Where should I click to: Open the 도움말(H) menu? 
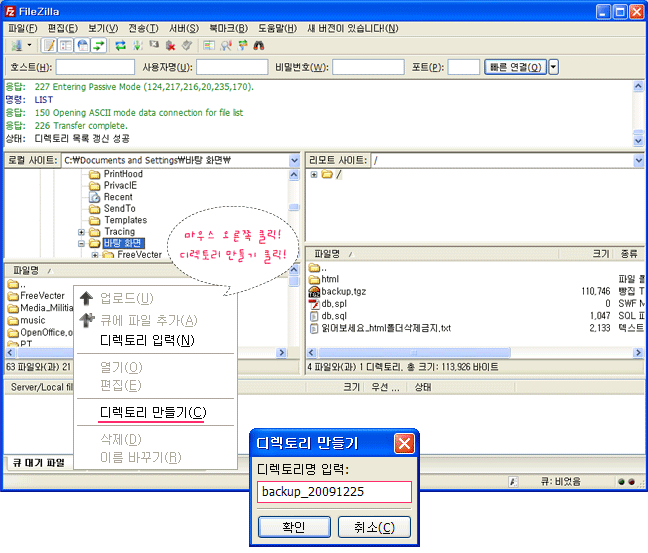tap(277, 28)
